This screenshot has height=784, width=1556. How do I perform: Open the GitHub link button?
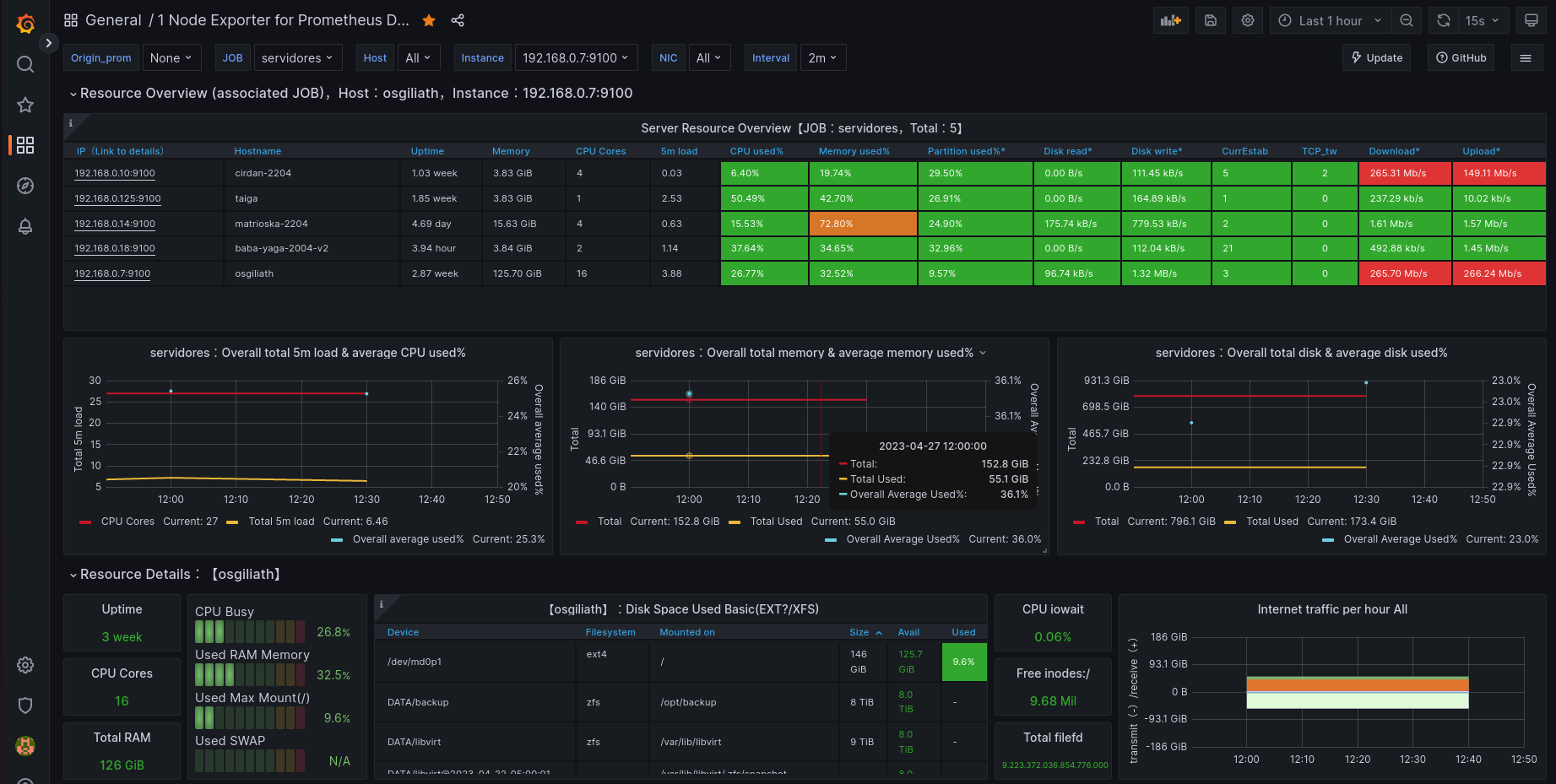tap(1461, 57)
